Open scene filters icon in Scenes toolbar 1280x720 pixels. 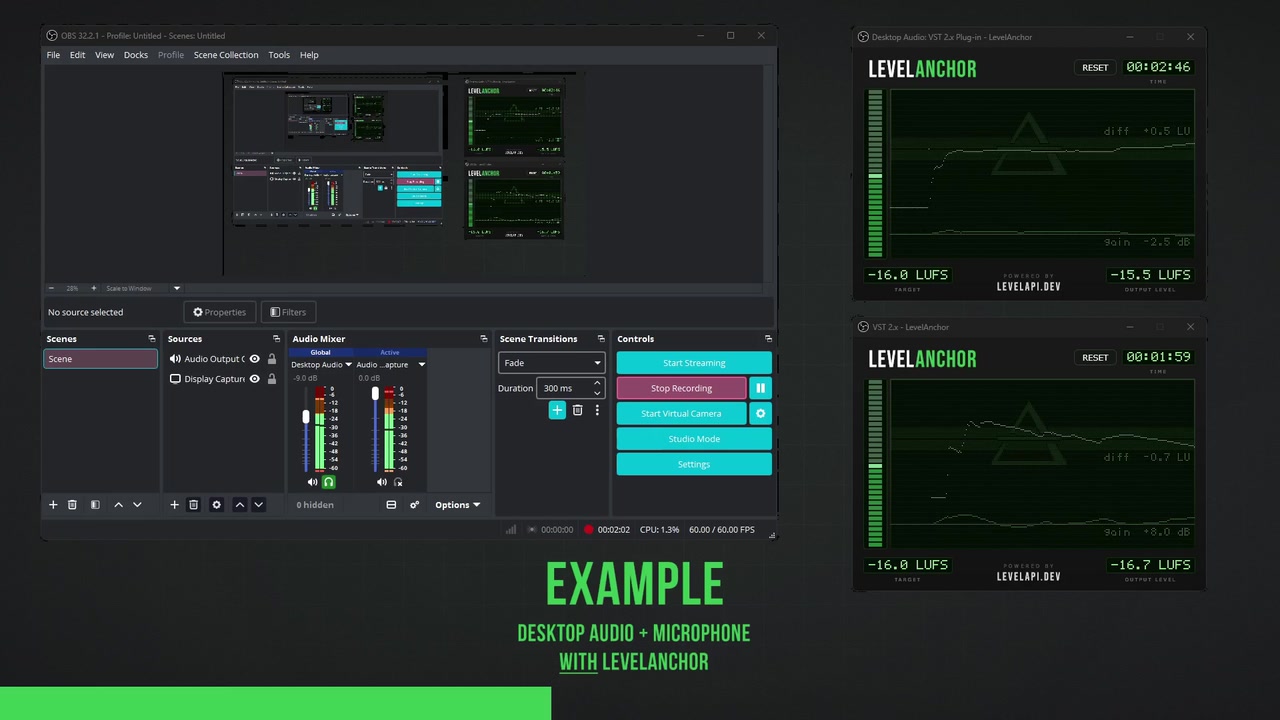[95, 505]
